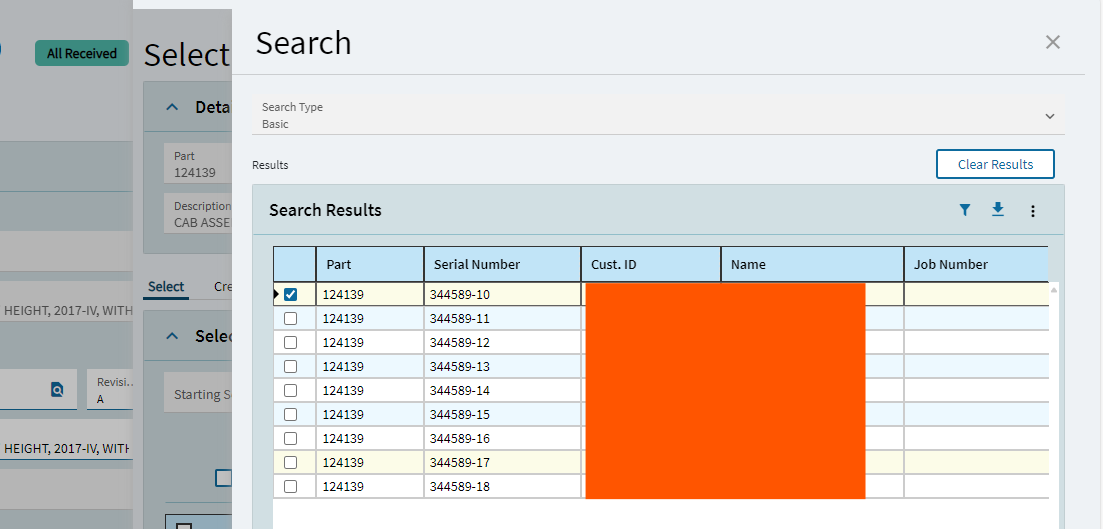Screen dimensions: 1103x529
Task: Uncheck the row for serial 344589-10
Action: [291, 295]
